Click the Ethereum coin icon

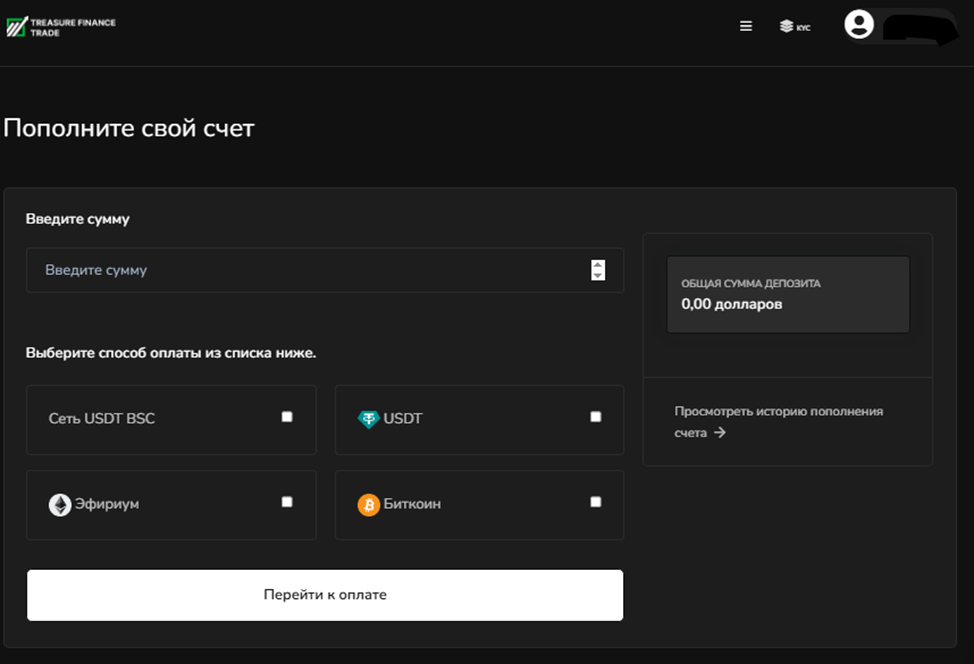tap(60, 505)
